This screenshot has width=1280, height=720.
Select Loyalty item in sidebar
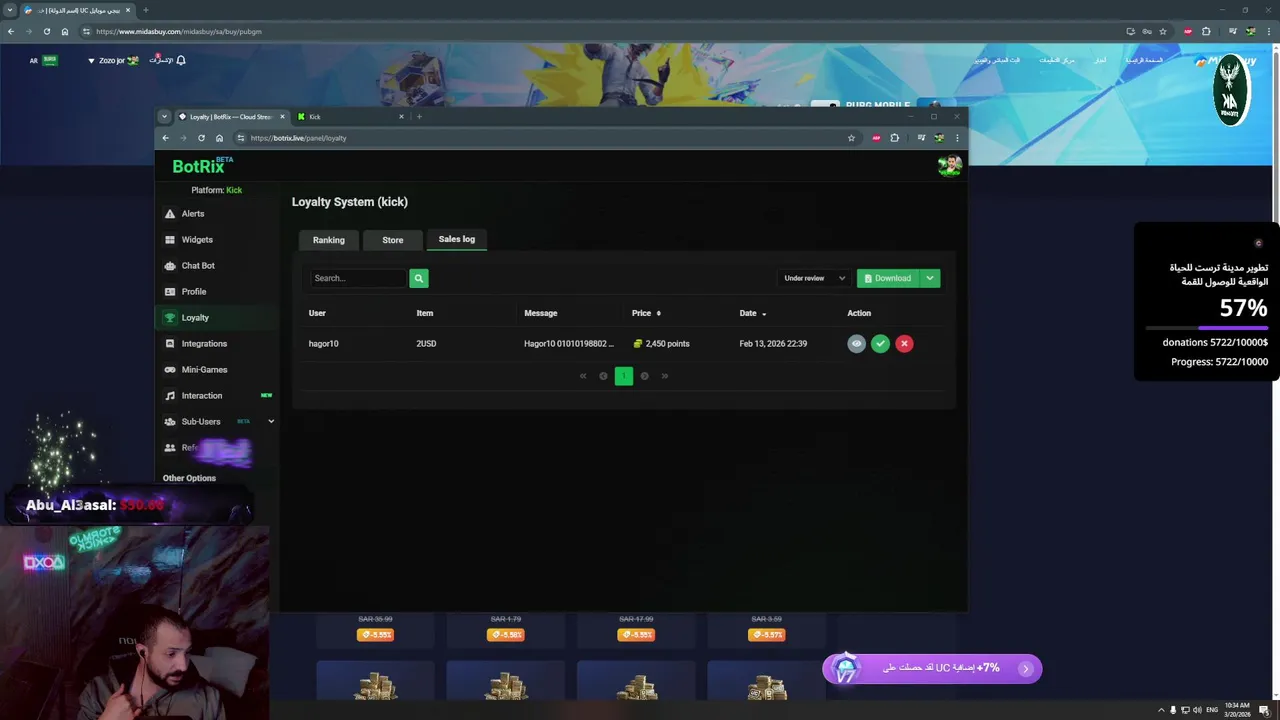coord(218,317)
